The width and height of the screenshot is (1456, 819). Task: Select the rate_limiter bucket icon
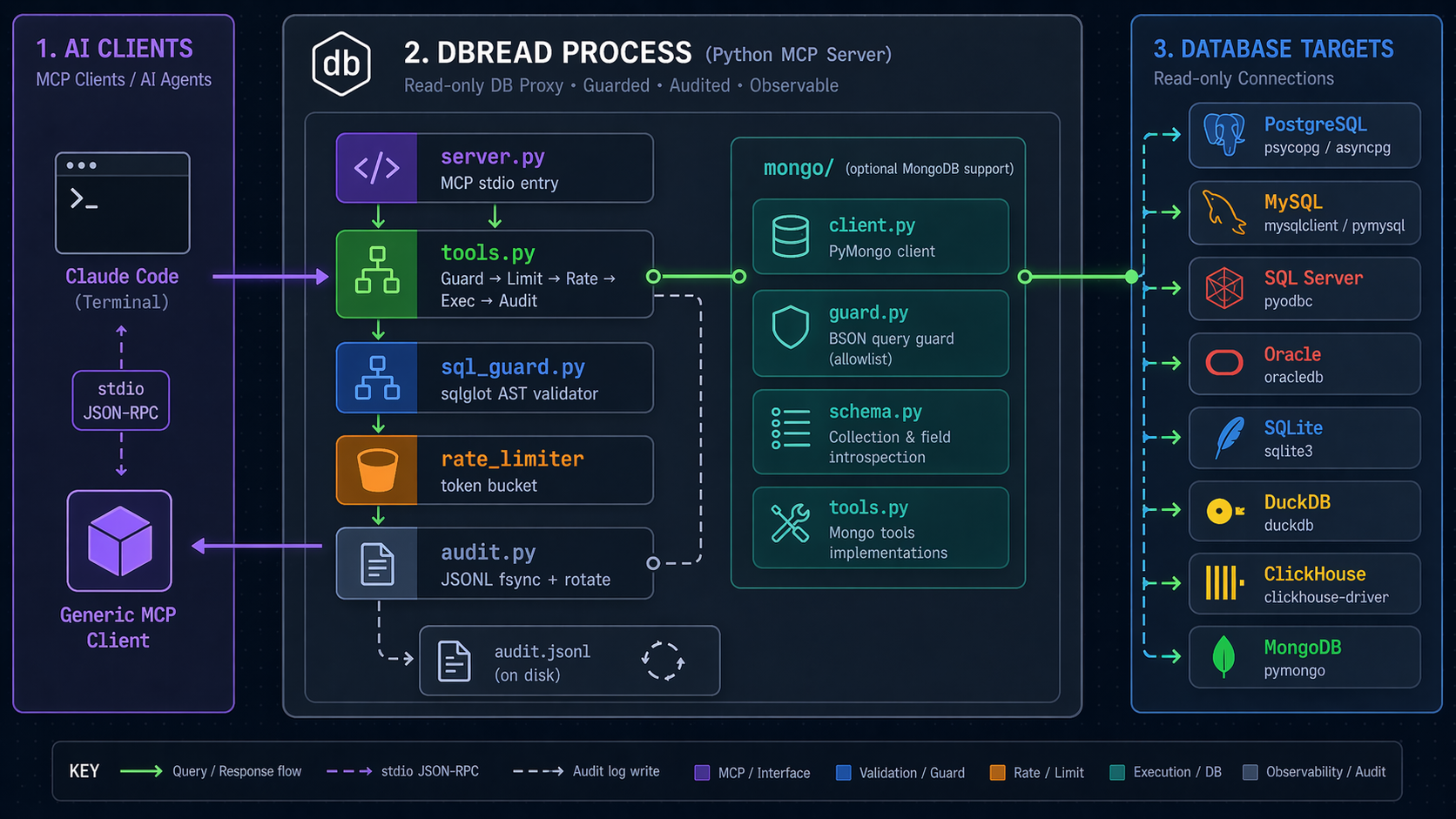point(377,470)
